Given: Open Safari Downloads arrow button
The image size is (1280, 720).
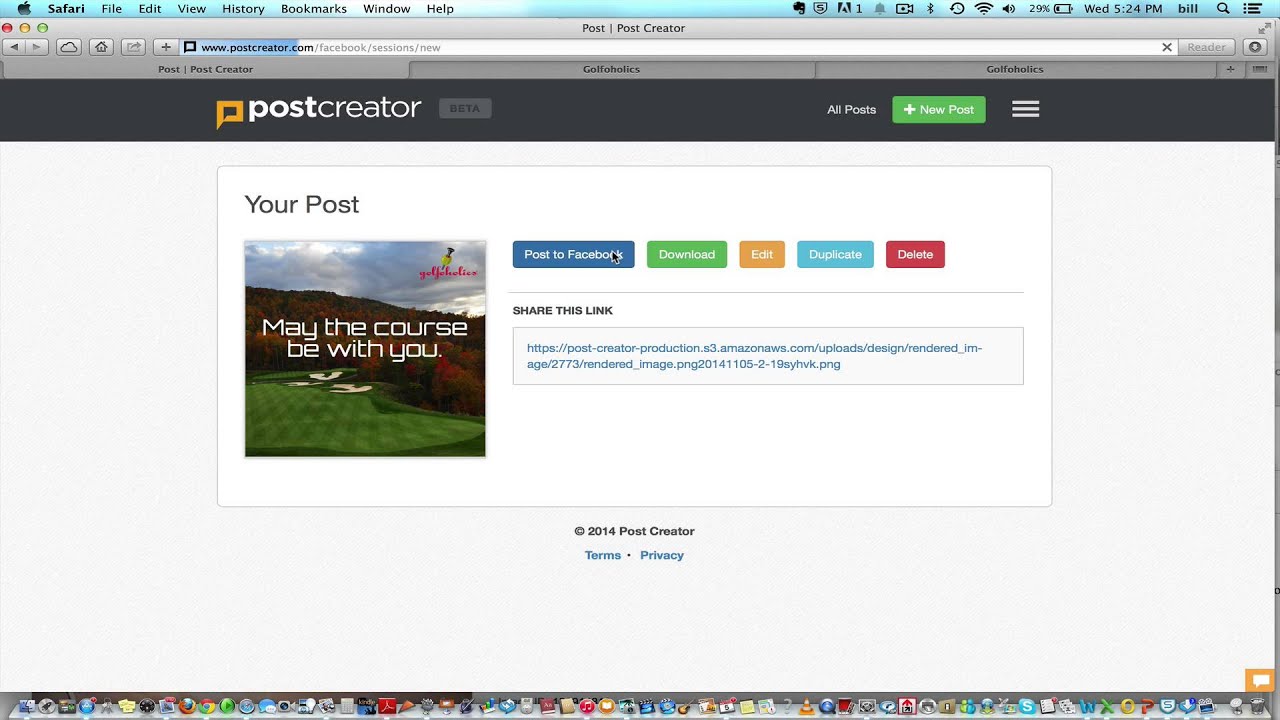Looking at the screenshot, I should click(1256, 47).
